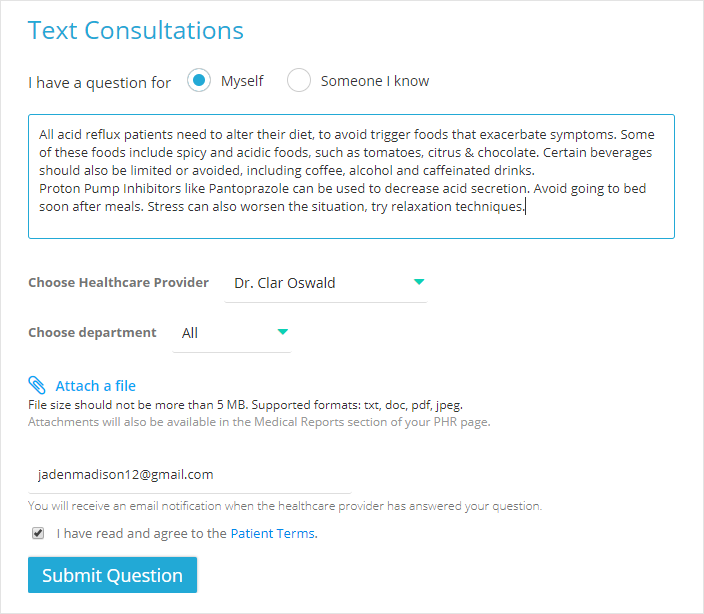Check the Patient Terms agreement checkbox

[38, 533]
